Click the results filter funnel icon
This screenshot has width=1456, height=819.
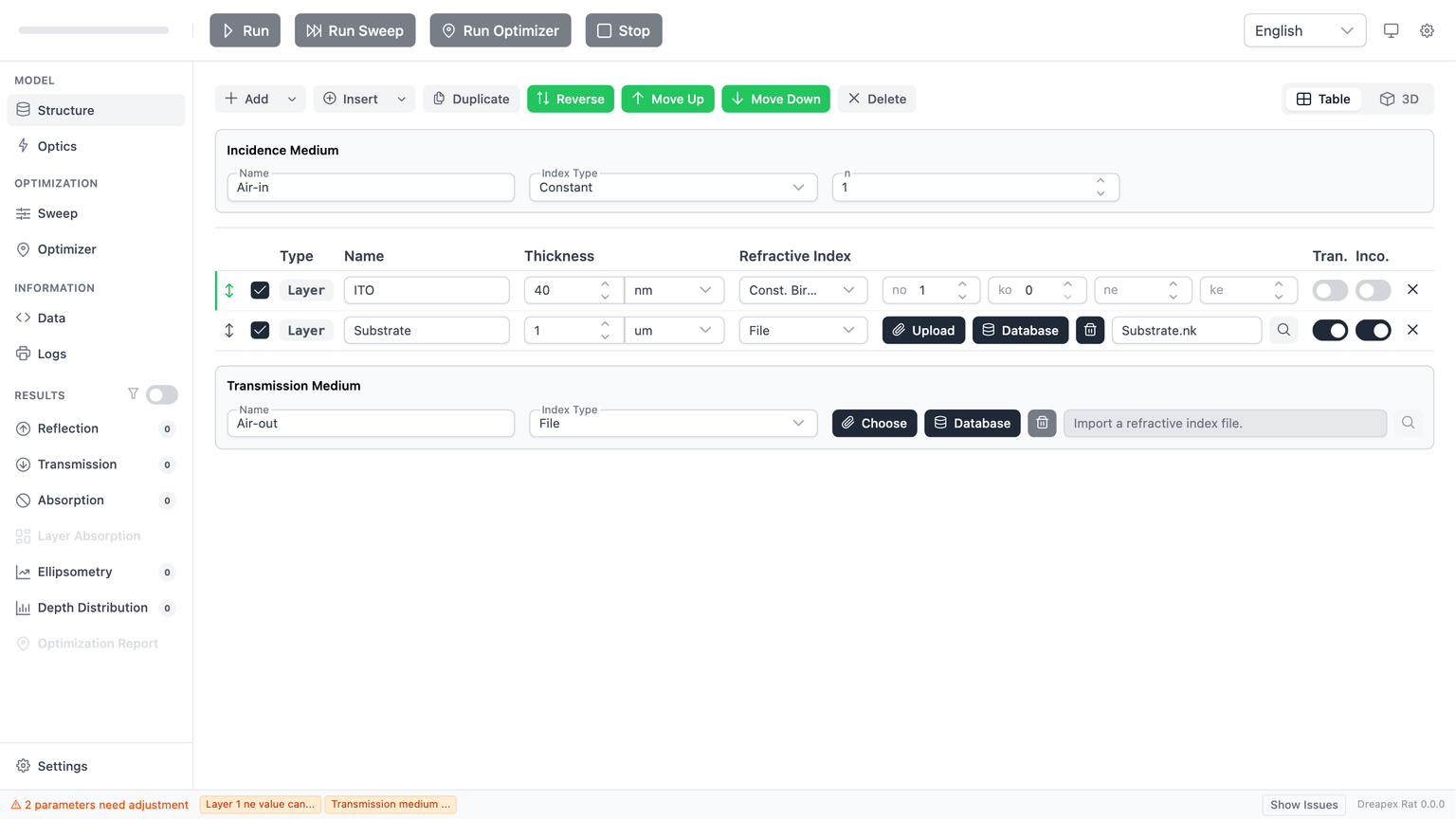coord(133,394)
